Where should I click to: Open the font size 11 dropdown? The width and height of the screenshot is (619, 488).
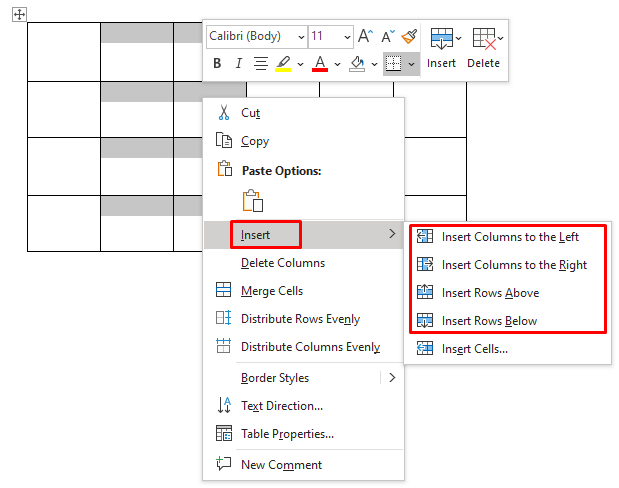pyautogui.click(x=345, y=37)
